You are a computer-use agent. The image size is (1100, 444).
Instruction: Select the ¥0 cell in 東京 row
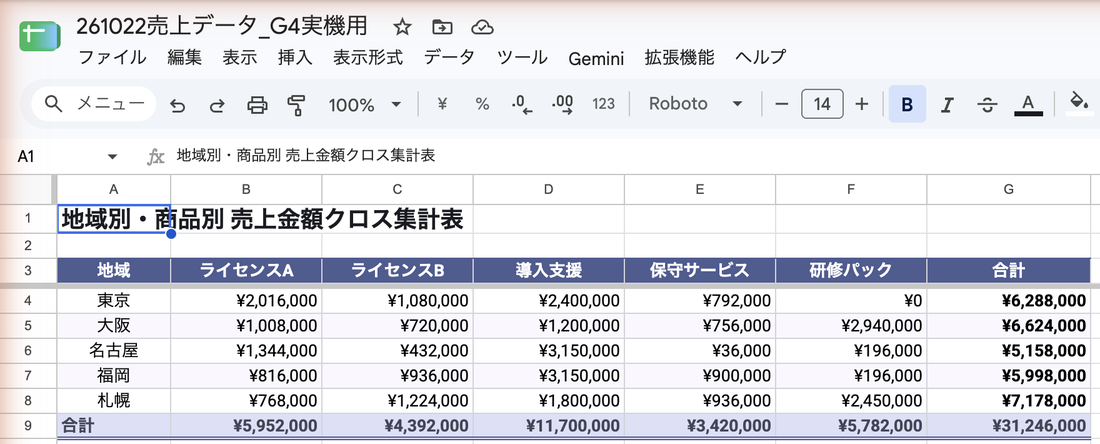click(x=851, y=301)
